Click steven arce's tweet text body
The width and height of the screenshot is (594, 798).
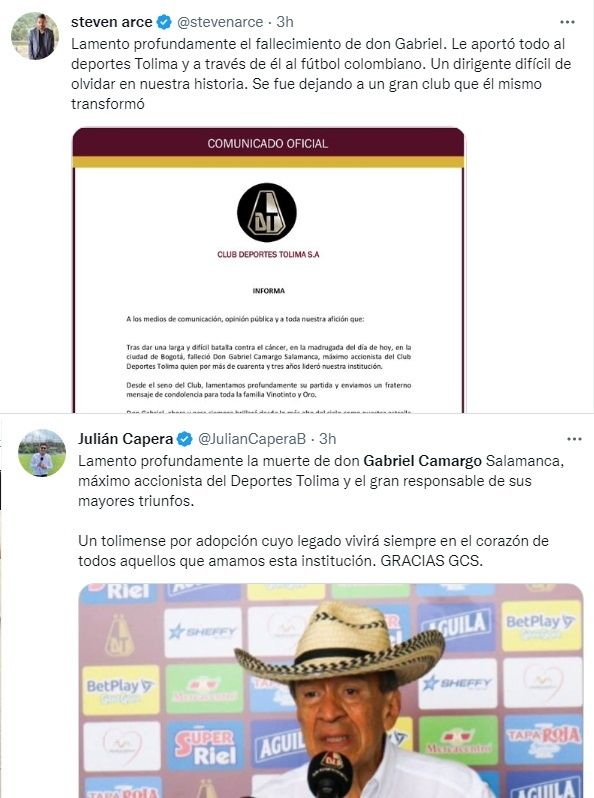pyautogui.click(x=321, y=74)
